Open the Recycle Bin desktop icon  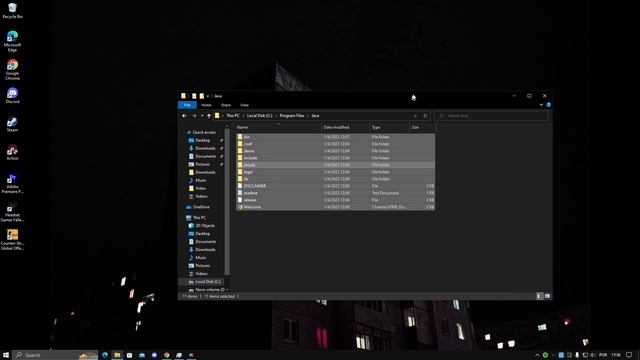pyautogui.click(x=12, y=11)
